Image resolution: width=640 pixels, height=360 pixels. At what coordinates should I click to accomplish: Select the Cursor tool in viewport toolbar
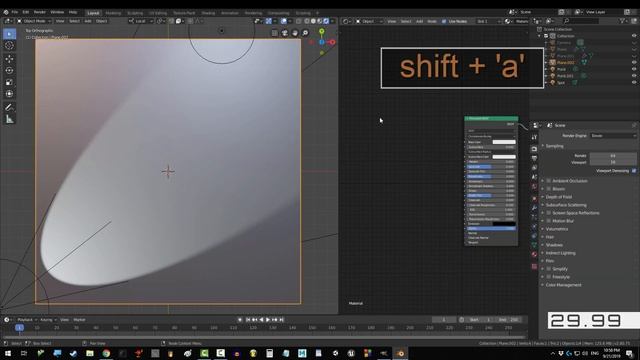coord(9,46)
